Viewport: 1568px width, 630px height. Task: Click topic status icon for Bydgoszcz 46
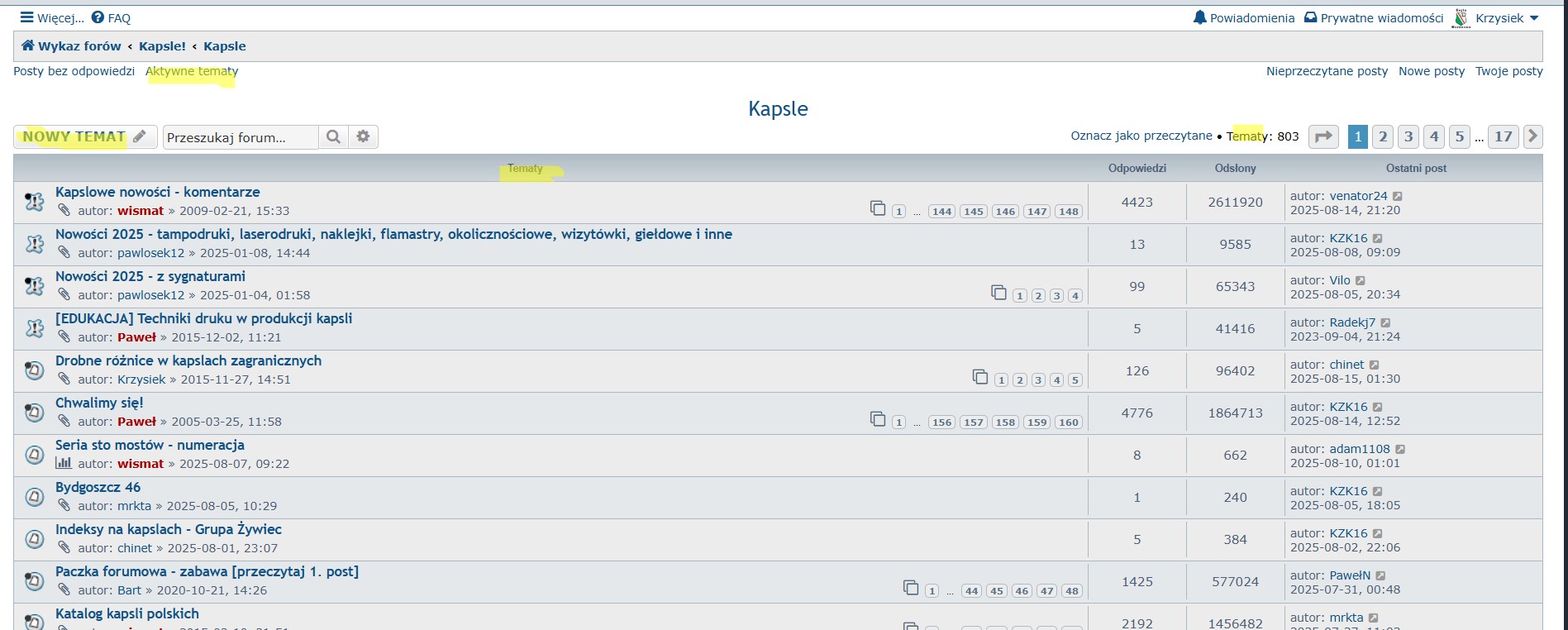(35, 497)
